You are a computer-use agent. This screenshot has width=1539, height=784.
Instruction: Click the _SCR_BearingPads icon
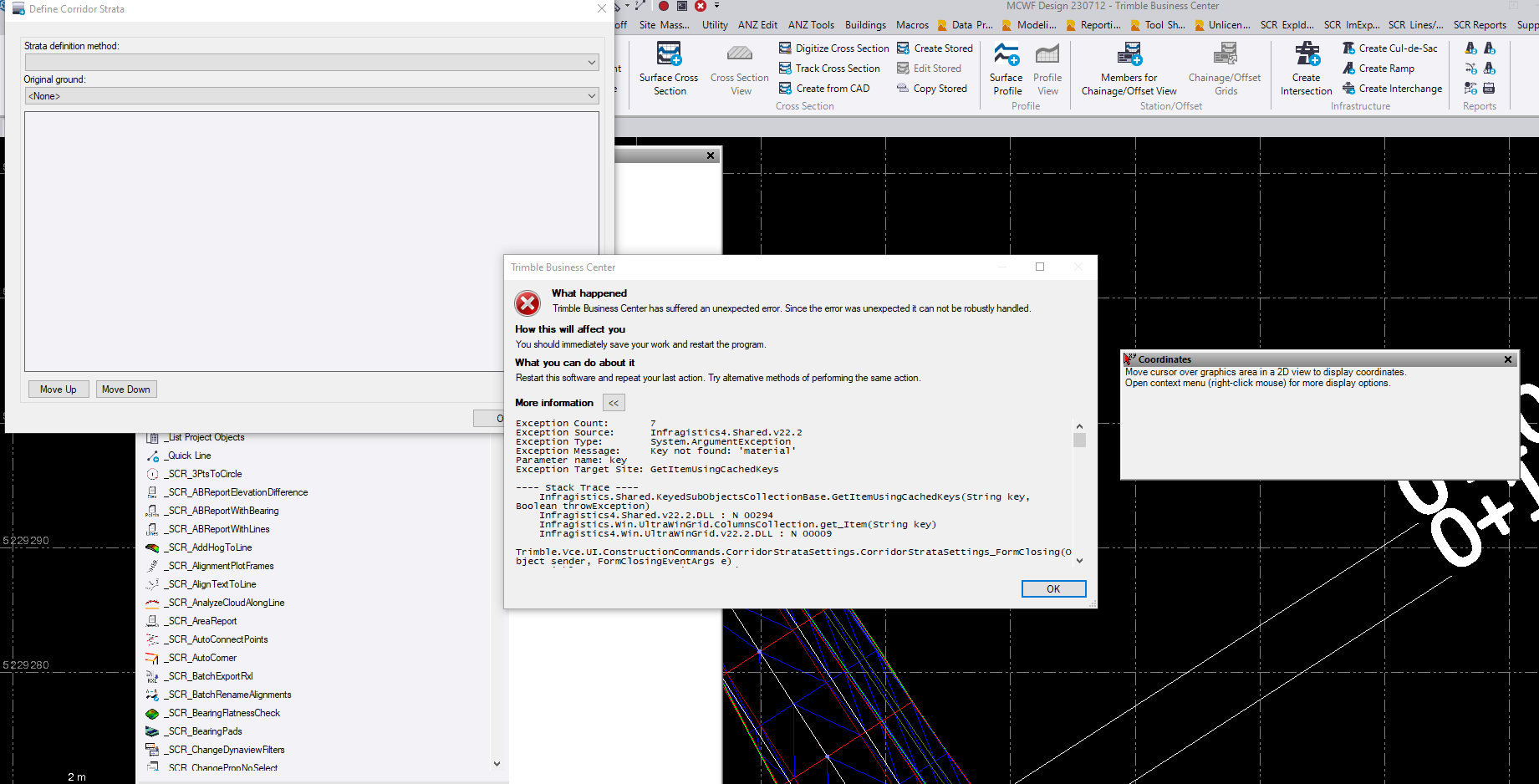pos(152,731)
